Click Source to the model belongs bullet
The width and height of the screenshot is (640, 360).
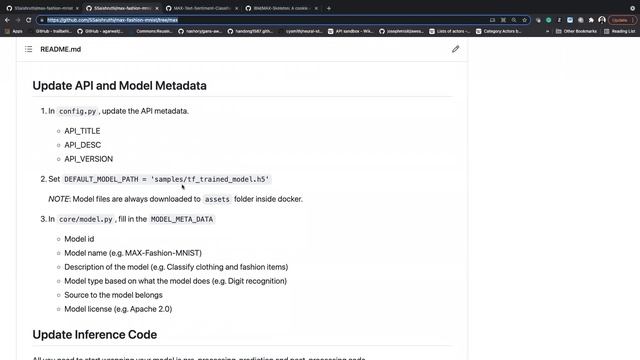coord(113,295)
